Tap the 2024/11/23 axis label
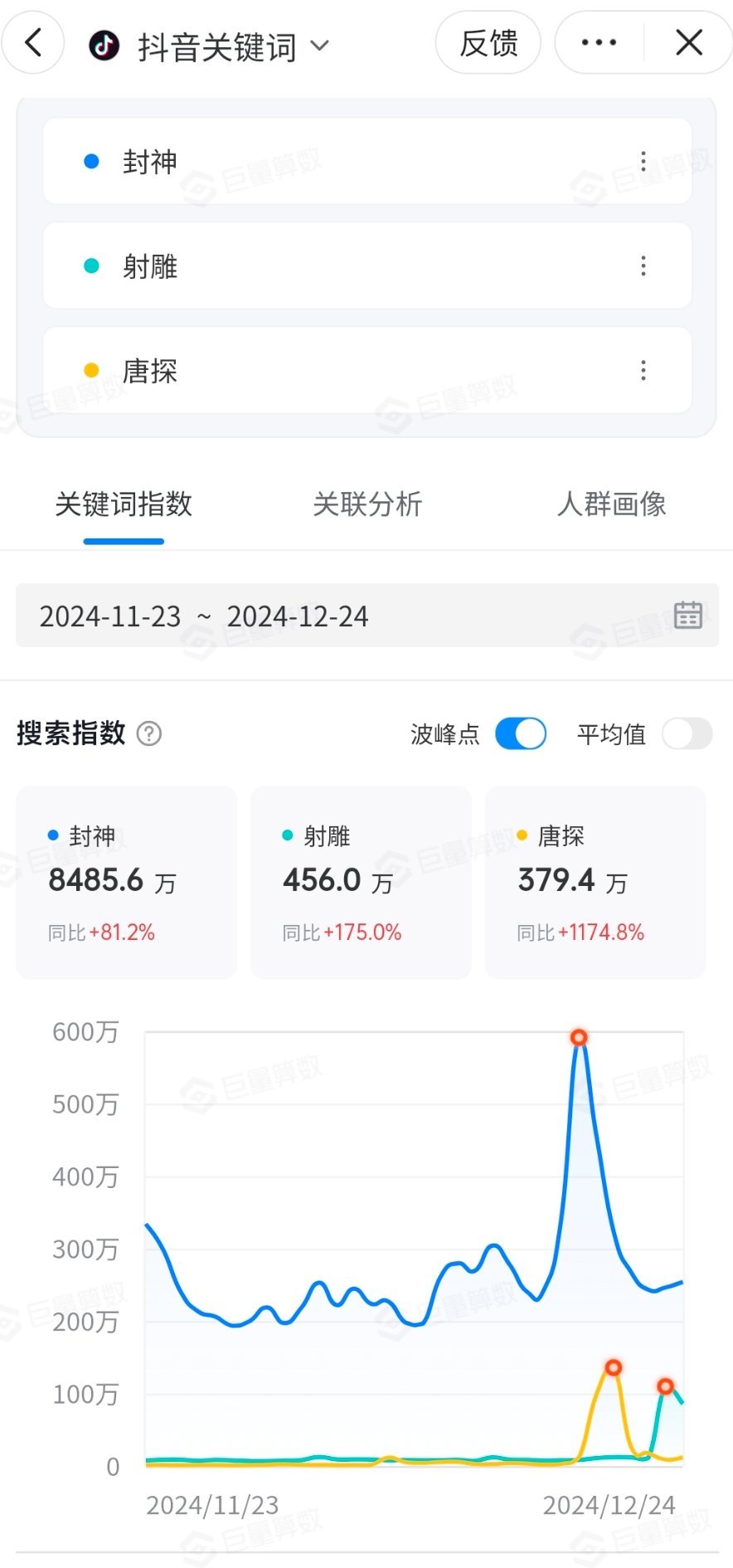 (212, 1506)
